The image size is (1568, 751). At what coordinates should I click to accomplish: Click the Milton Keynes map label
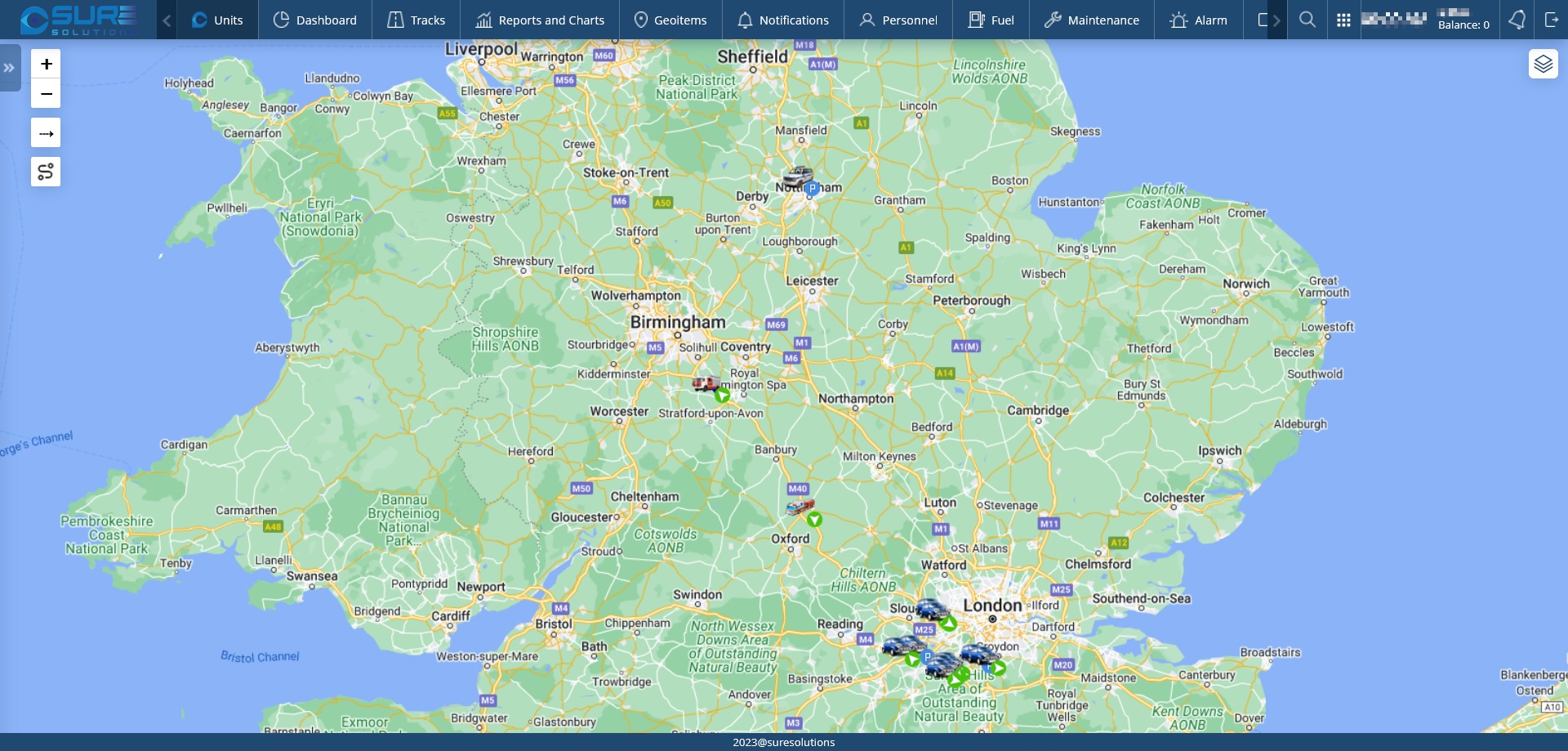(880, 456)
